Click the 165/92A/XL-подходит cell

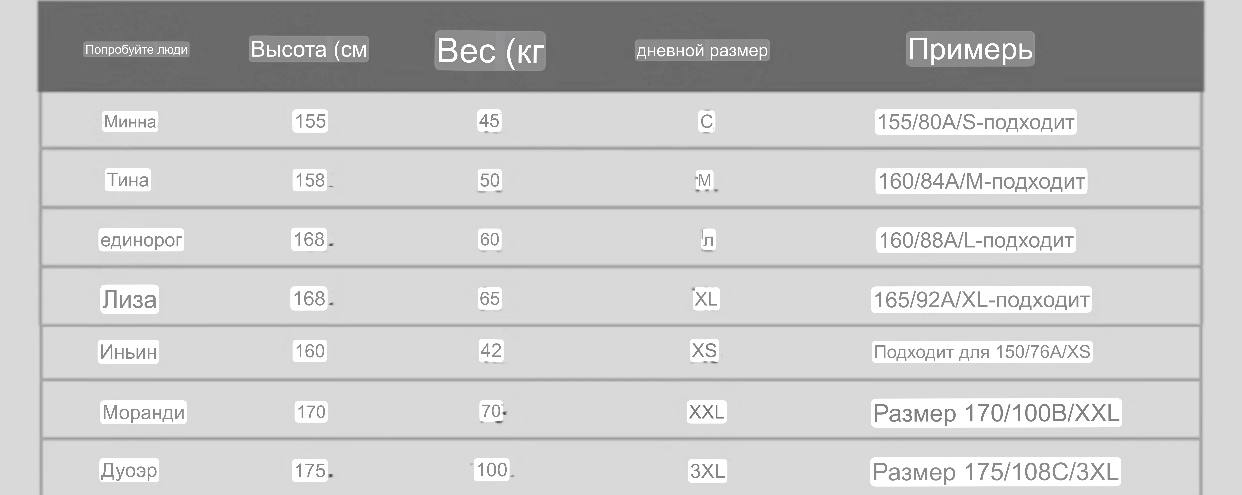pos(981,300)
